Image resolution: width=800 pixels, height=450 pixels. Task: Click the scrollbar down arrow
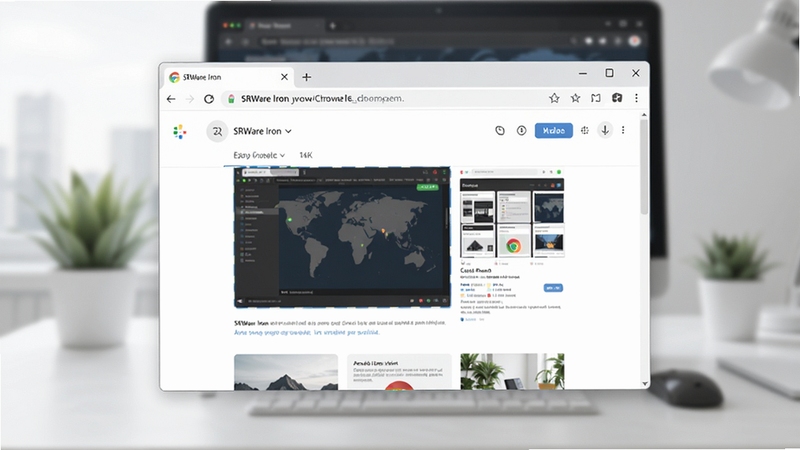coord(644,384)
